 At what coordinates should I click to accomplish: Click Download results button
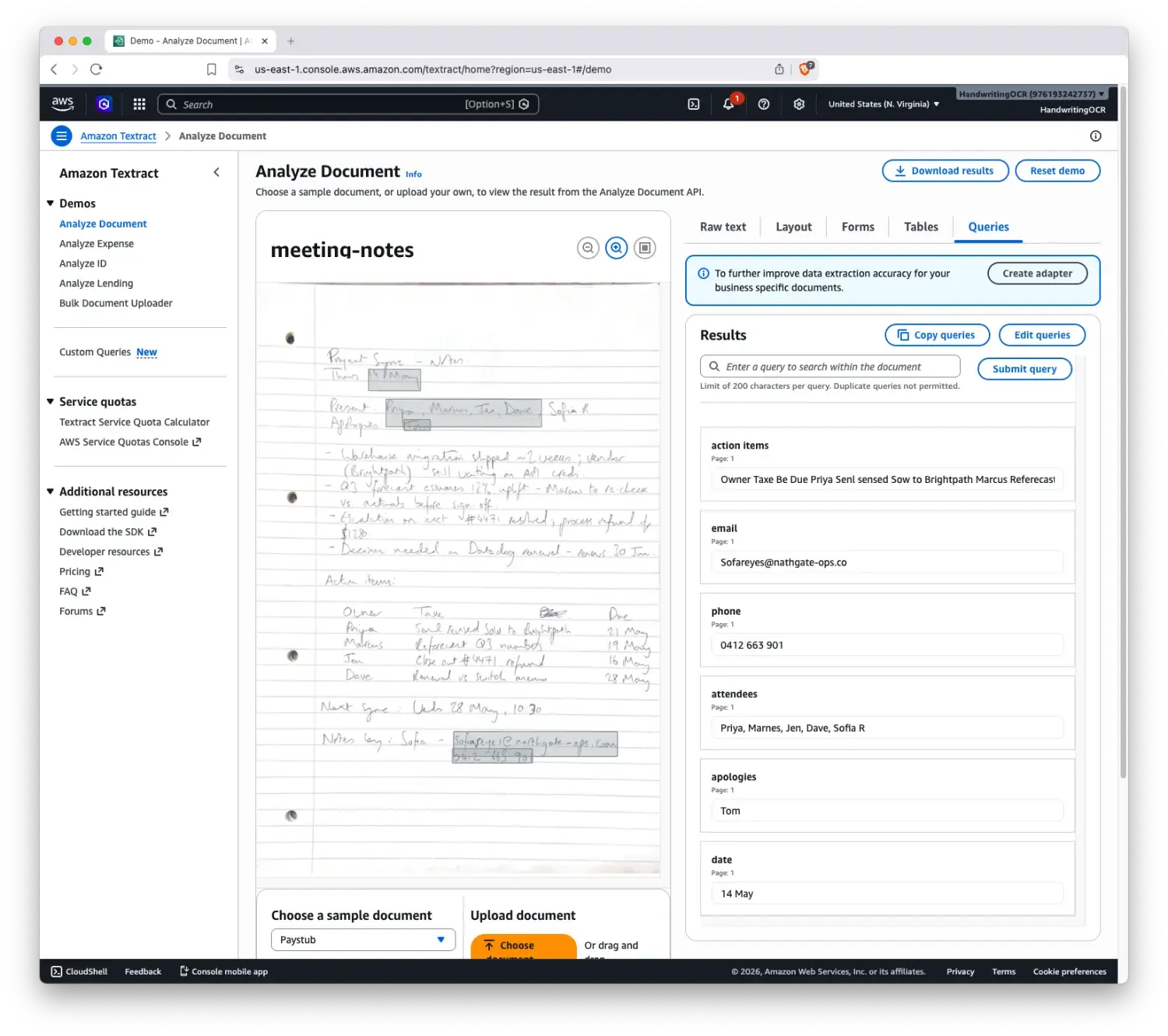click(945, 171)
